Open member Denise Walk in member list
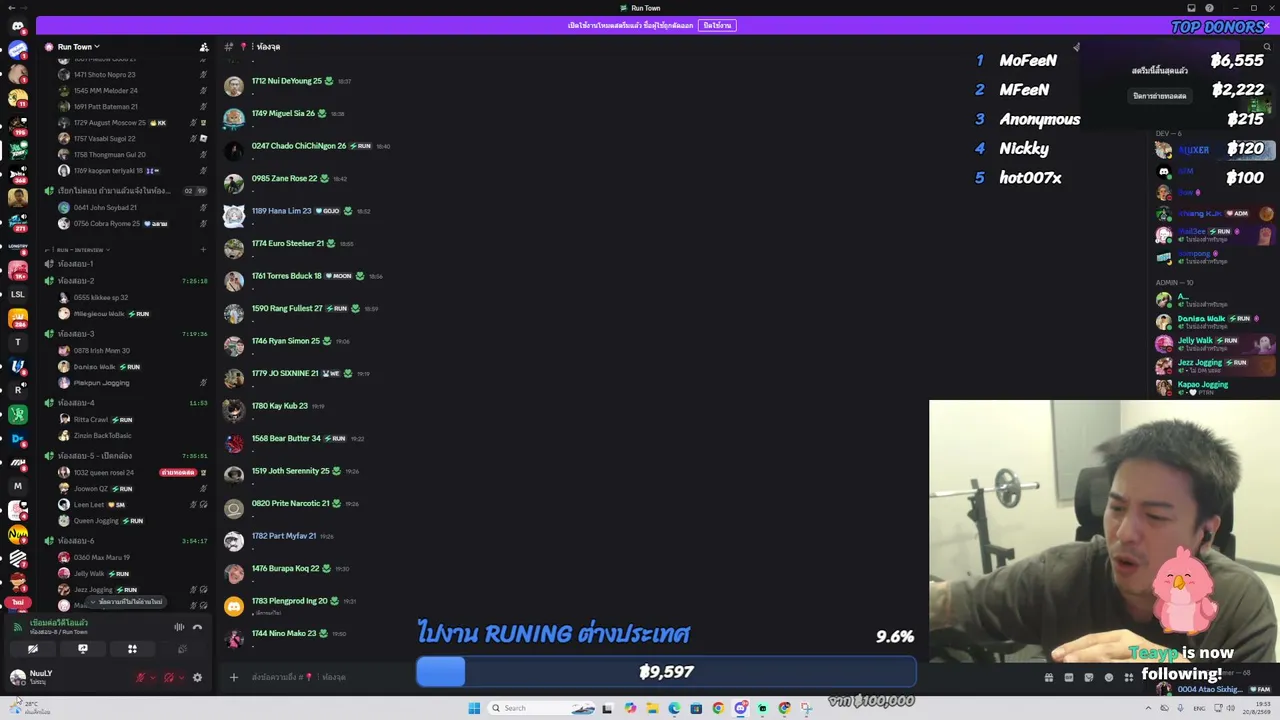The width and height of the screenshot is (1280, 720). (x=1215, y=321)
